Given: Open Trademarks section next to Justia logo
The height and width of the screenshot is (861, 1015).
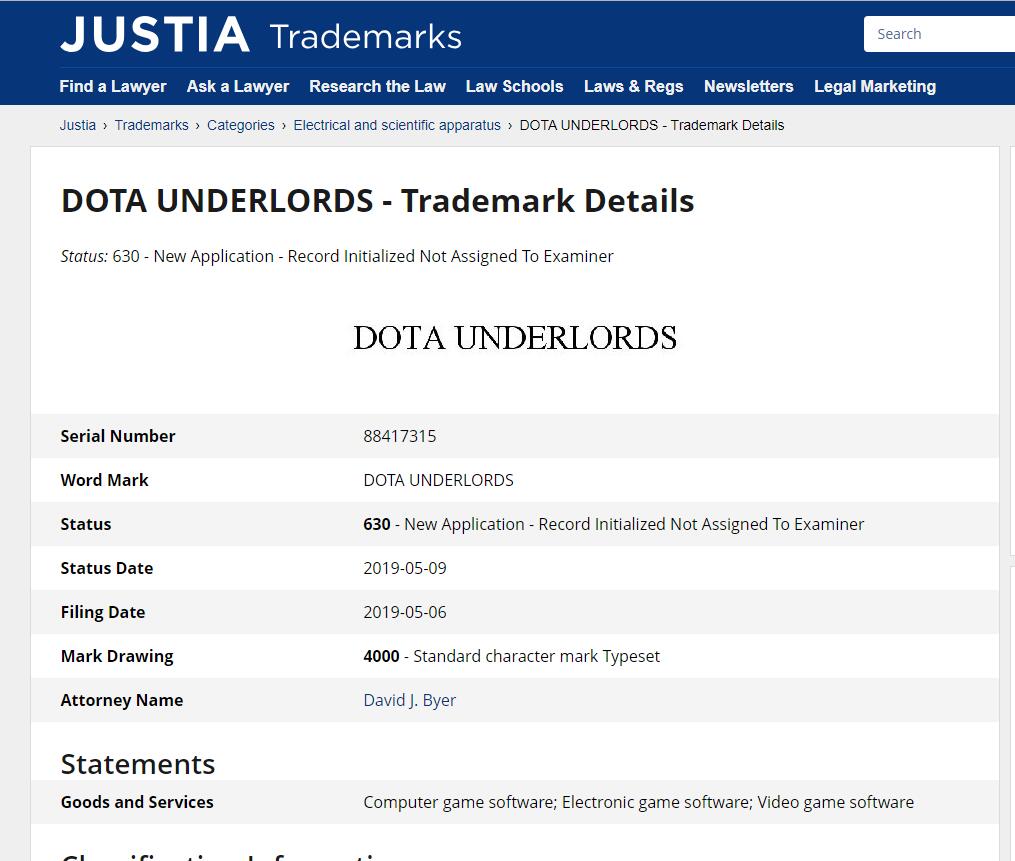Looking at the screenshot, I should pyautogui.click(x=366, y=36).
